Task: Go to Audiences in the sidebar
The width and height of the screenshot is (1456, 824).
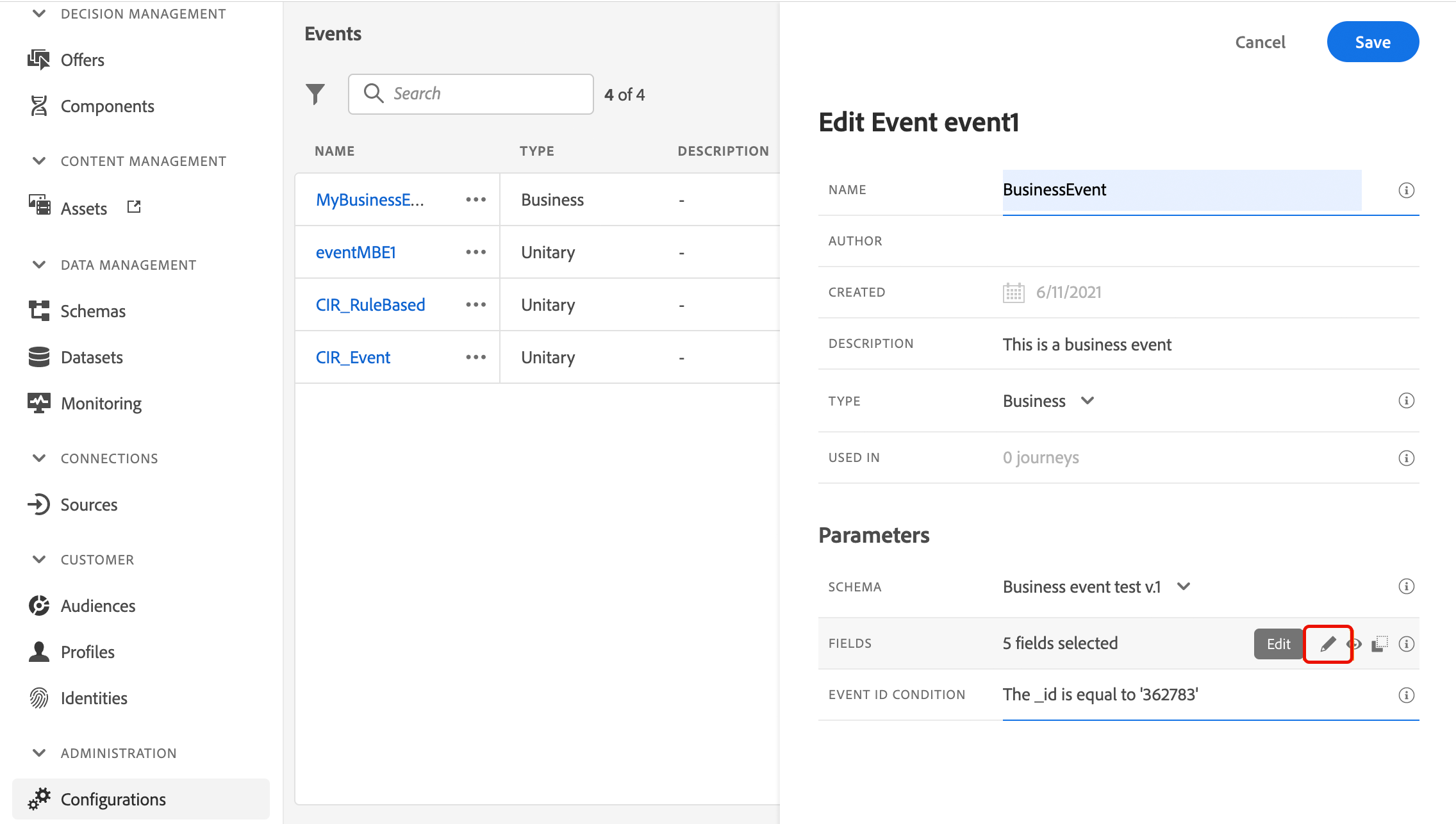Action: click(x=97, y=606)
